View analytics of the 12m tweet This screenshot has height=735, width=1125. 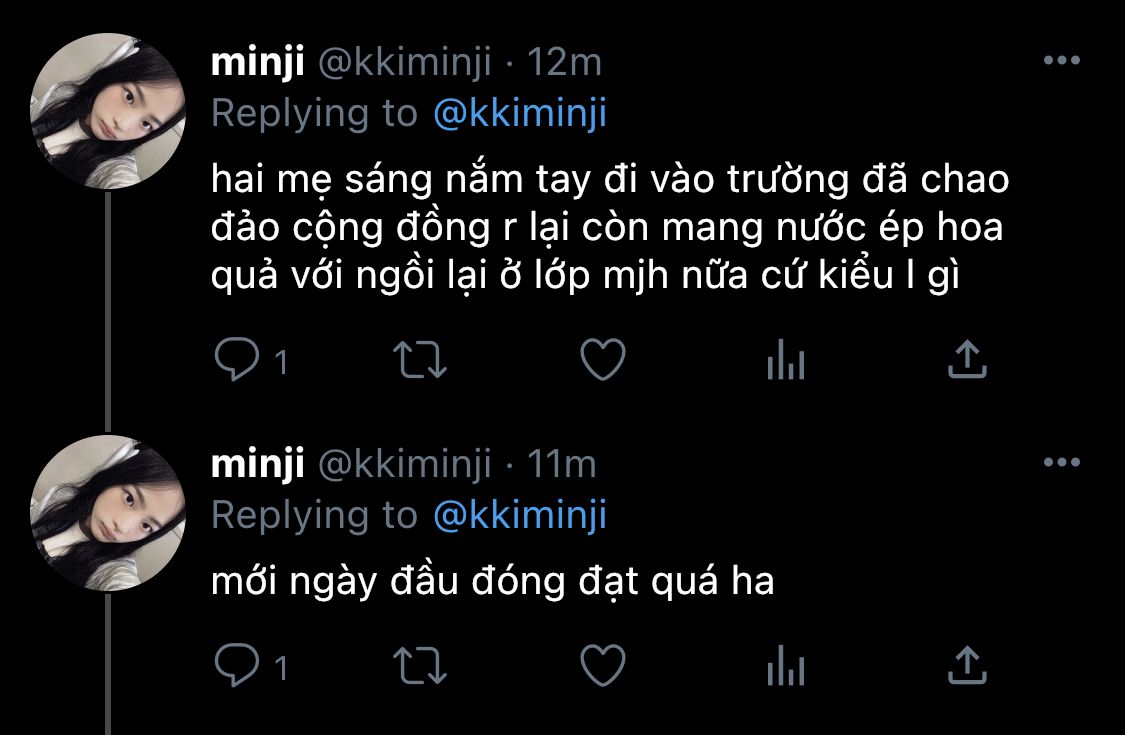[x=786, y=359]
